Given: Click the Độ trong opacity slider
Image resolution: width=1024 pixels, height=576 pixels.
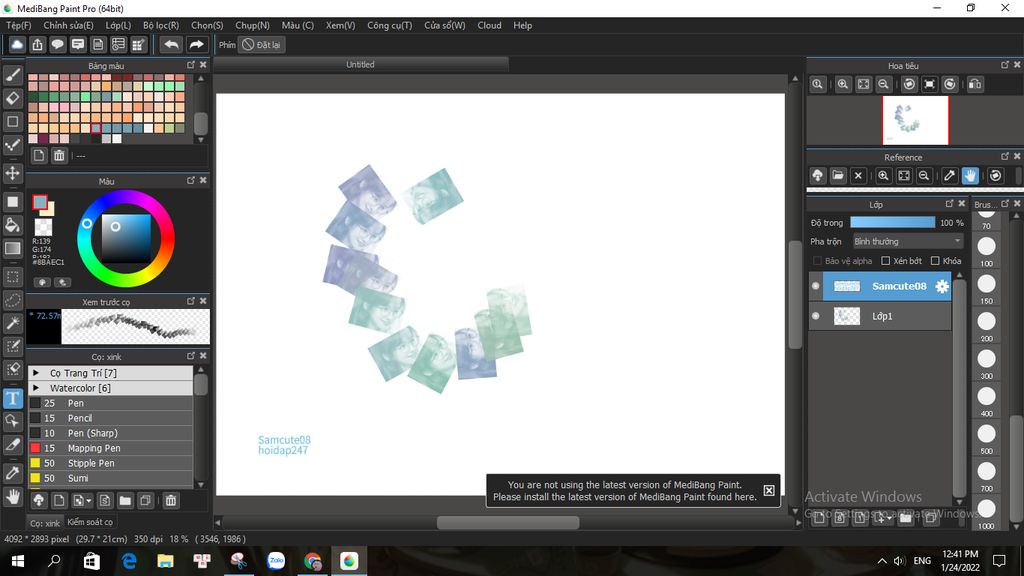Looking at the screenshot, I should click(892, 222).
